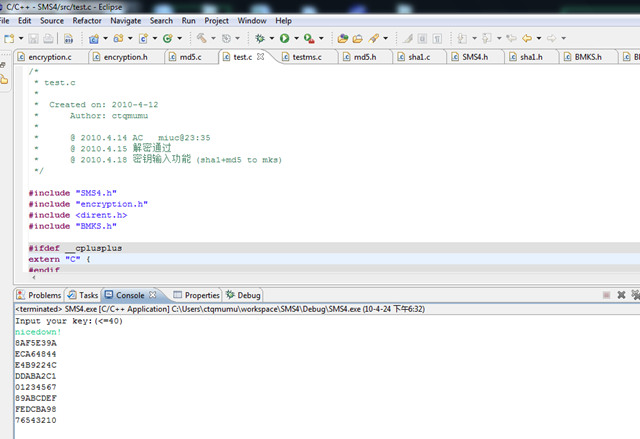Click the Save icon in toolbar
The height and width of the screenshot is (439, 640).
pyautogui.click(x=33, y=38)
